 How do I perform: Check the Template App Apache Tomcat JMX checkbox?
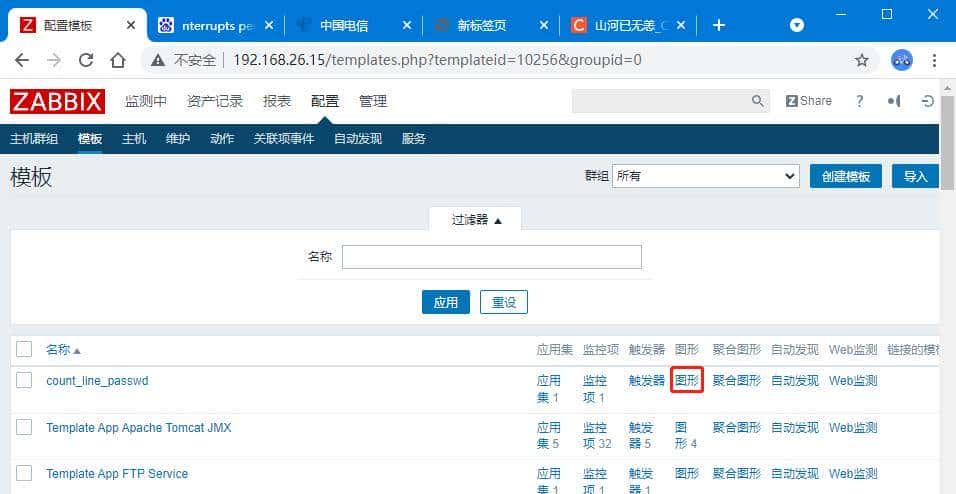(x=24, y=428)
